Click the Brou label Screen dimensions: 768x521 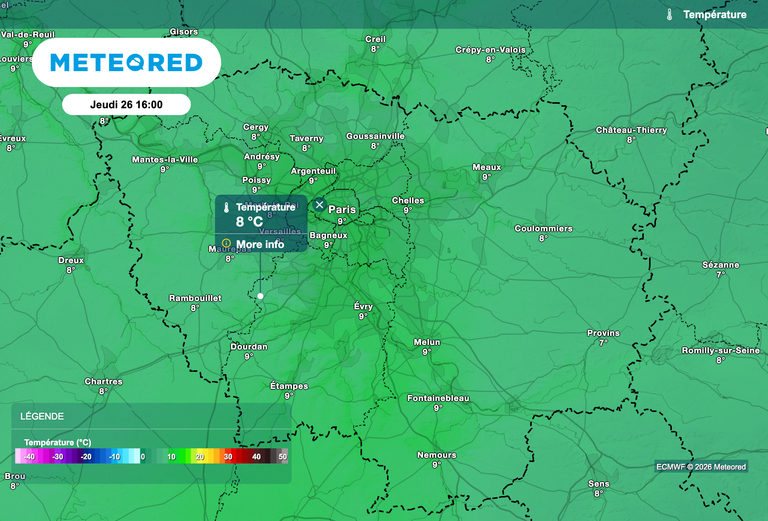tap(15, 476)
